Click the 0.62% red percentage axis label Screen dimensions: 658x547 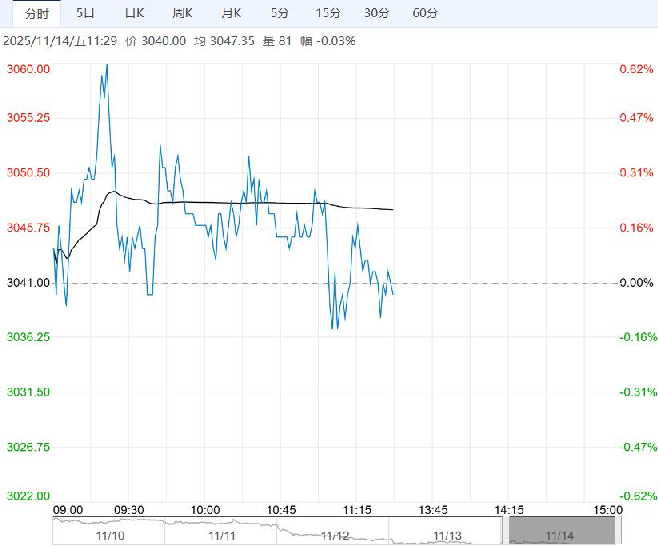click(x=635, y=69)
